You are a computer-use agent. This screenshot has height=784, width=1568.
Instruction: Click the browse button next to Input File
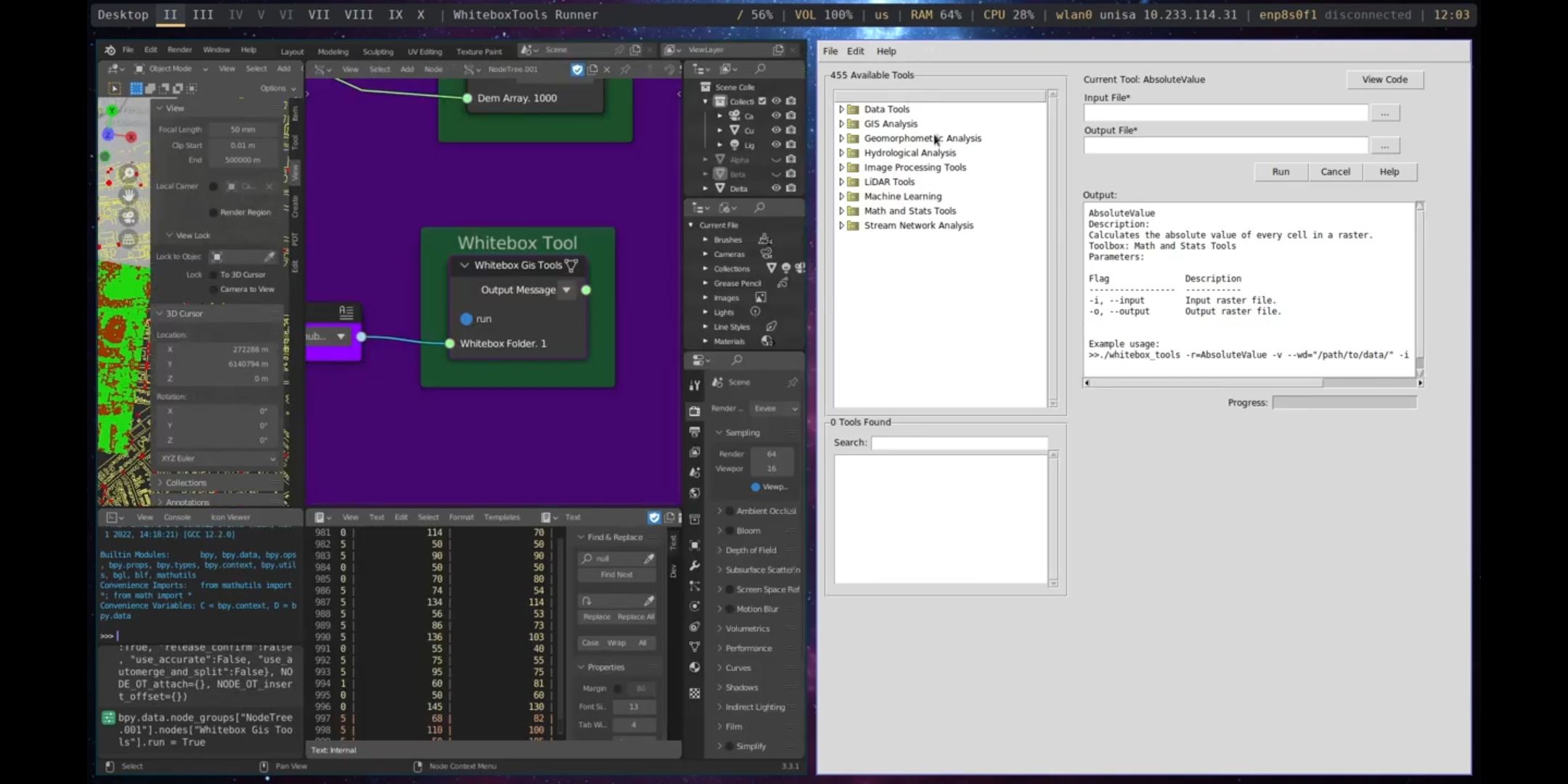pos(1384,113)
